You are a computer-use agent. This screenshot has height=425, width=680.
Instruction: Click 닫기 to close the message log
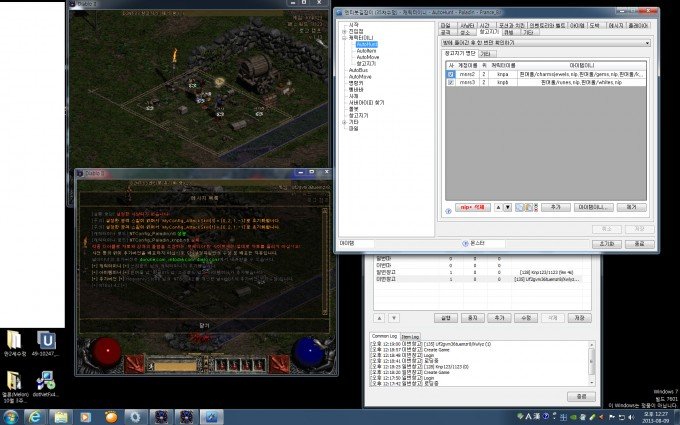click(x=204, y=325)
